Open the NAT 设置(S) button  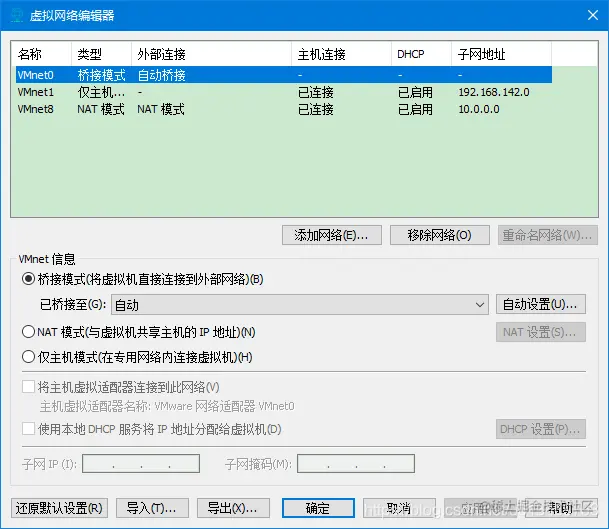pos(541,332)
